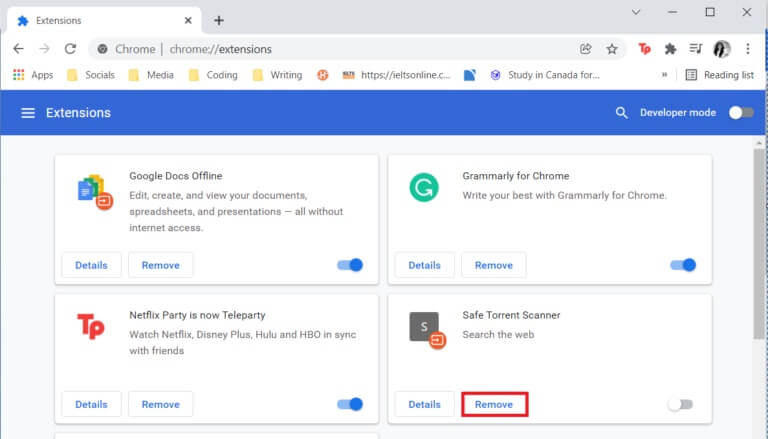
Task: View Details for Netflix Party Teleparty
Action: [x=91, y=404]
